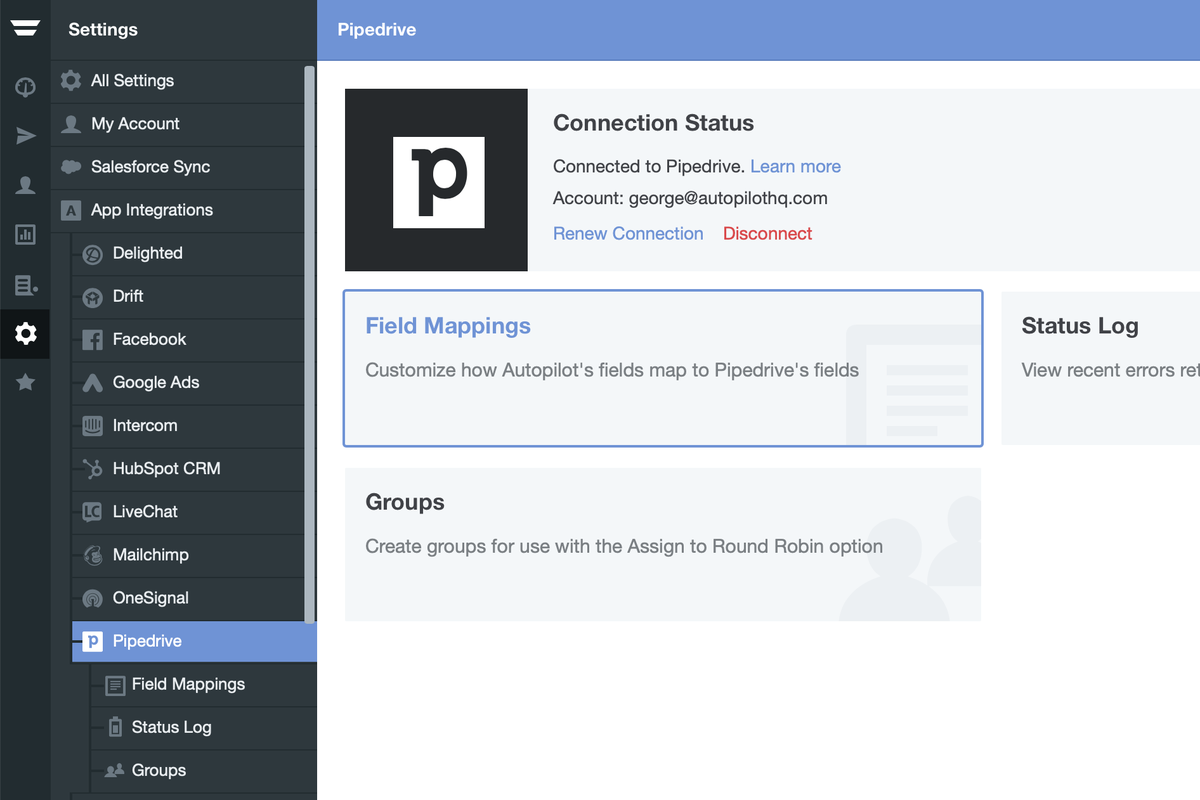Open the dashboard gauge icon in left rail
The height and width of the screenshot is (800, 1200).
tap(25, 88)
